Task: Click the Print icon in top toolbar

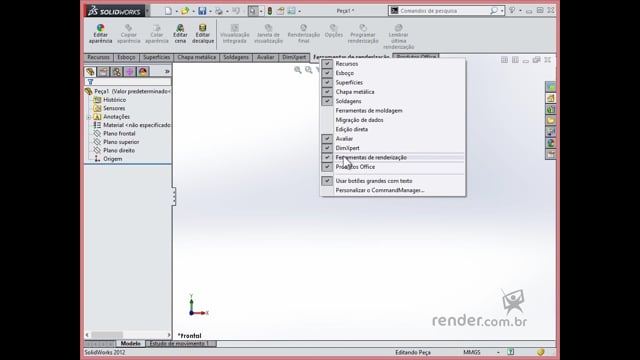Action: 219,11
